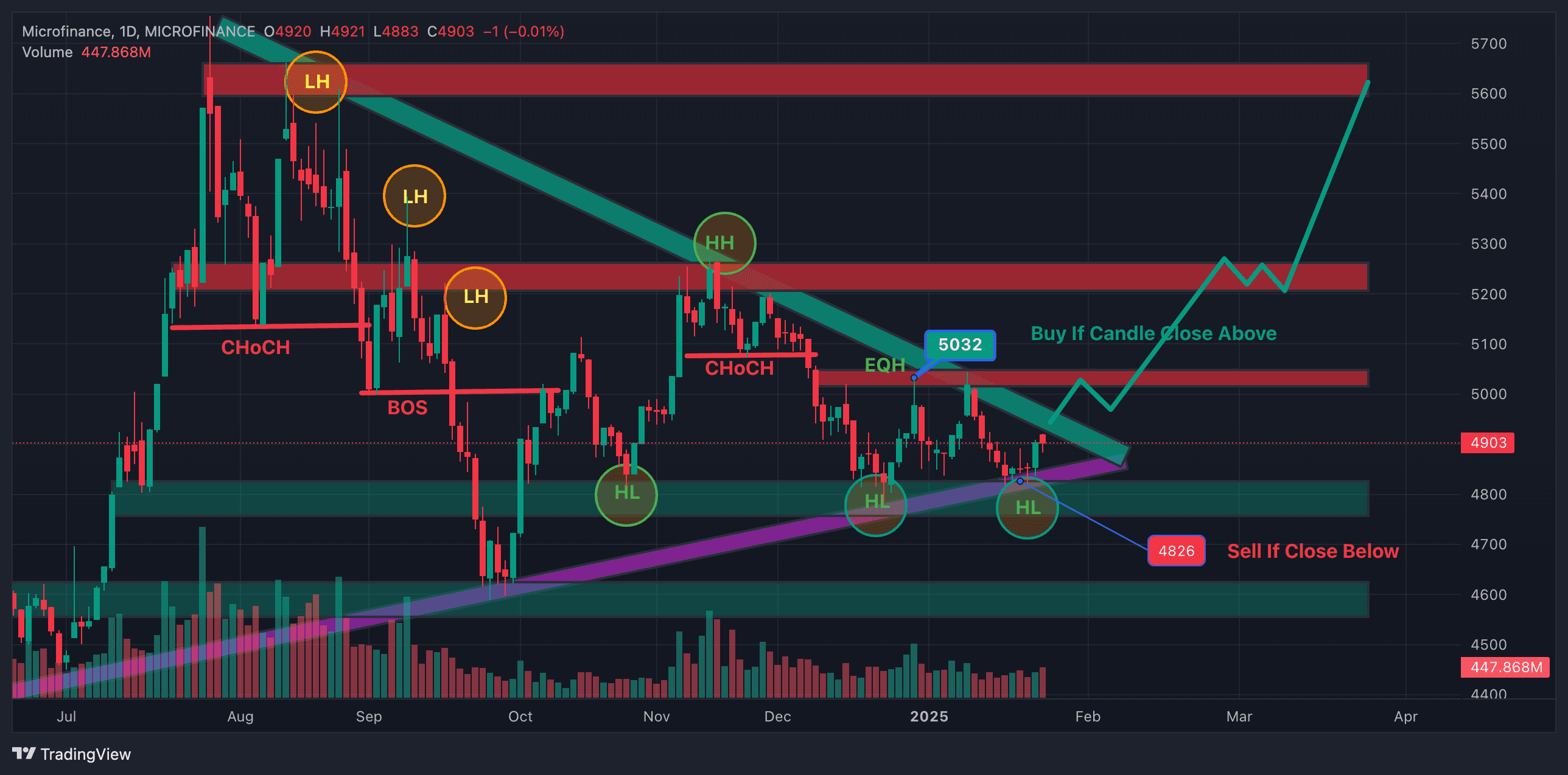Click the Oct time axis label
This screenshot has height=775, width=1568.
pyautogui.click(x=520, y=716)
